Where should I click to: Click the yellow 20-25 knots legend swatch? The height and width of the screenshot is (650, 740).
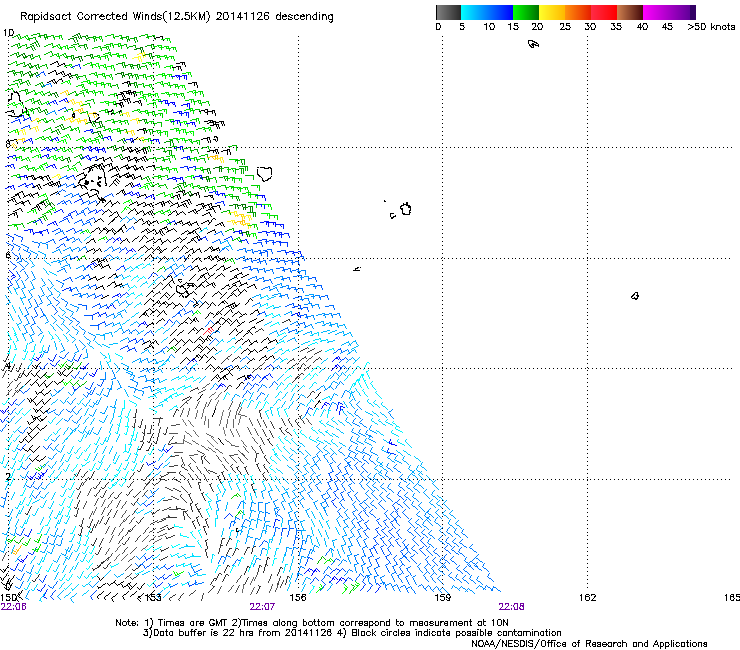click(x=552, y=12)
